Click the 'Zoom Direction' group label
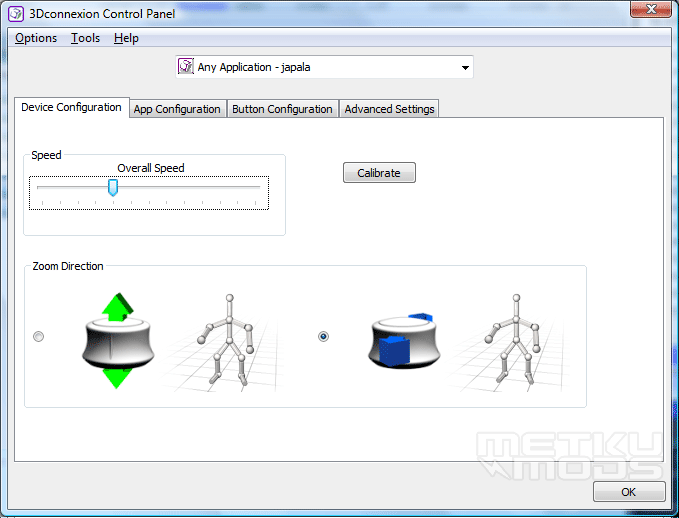The width and height of the screenshot is (679, 518). [x=68, y=266]
